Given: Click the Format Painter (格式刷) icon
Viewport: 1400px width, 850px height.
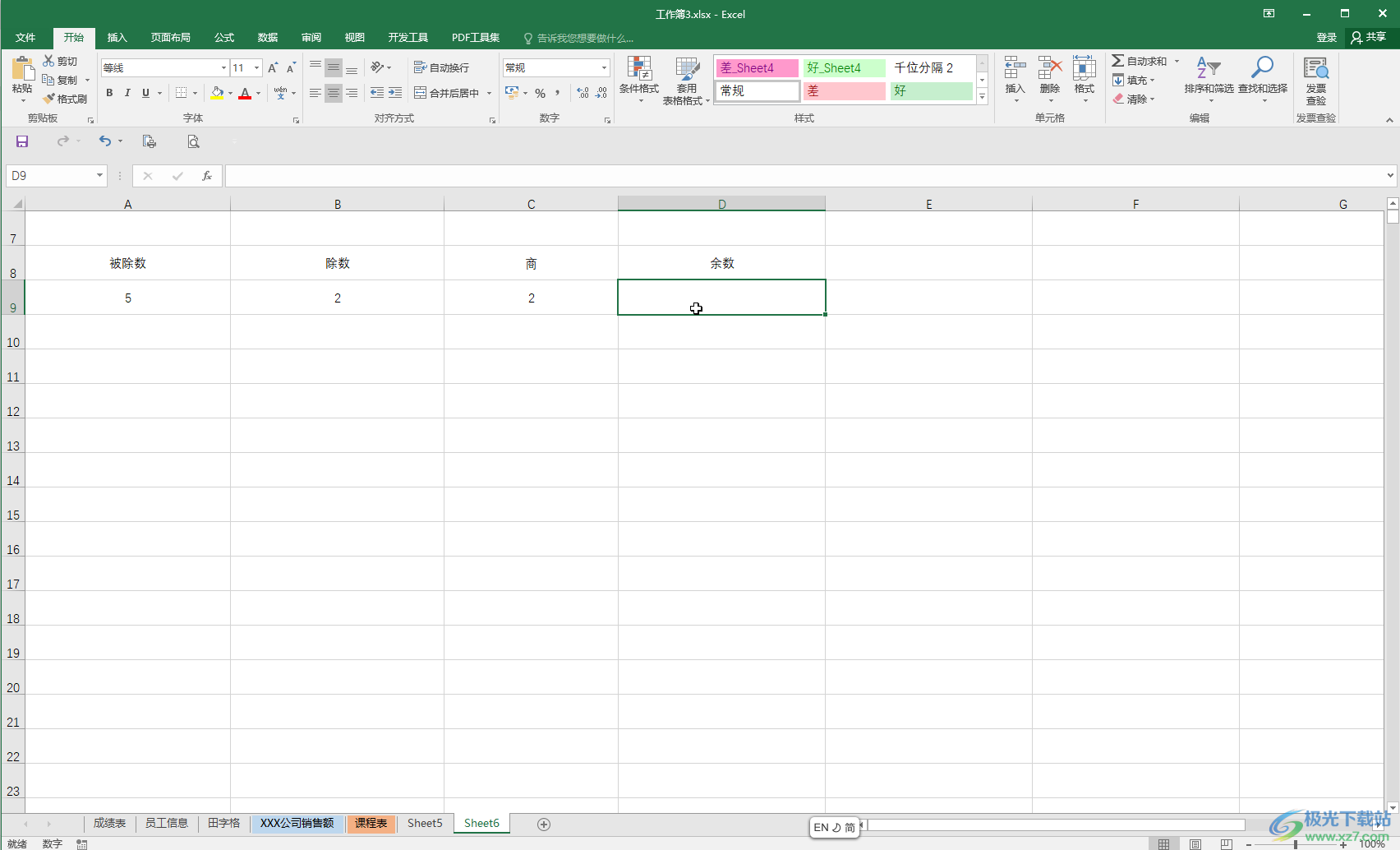Looking at the screenshot, I should [48, 99].
